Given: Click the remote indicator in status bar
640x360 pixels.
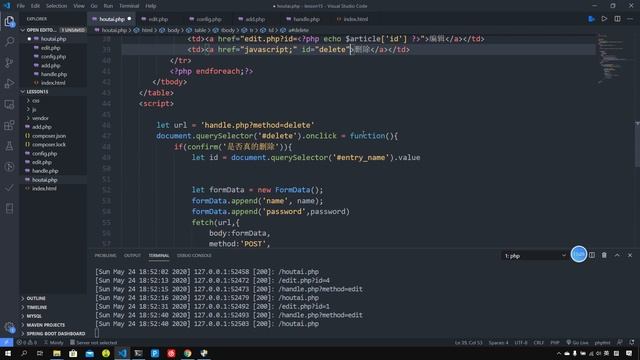Looking at the screenshot, I should [x=7, y=342].
